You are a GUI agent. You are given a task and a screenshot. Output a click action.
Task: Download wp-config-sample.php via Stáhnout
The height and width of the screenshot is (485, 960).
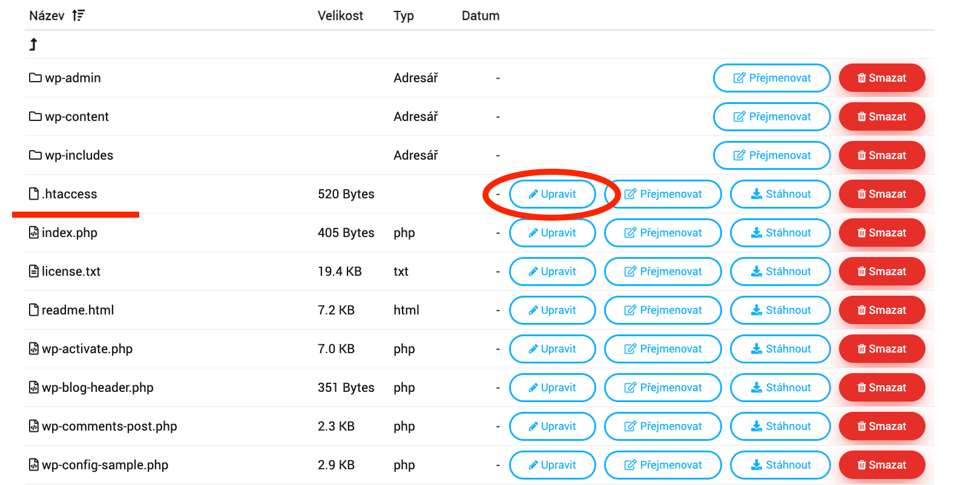point(780,465)
